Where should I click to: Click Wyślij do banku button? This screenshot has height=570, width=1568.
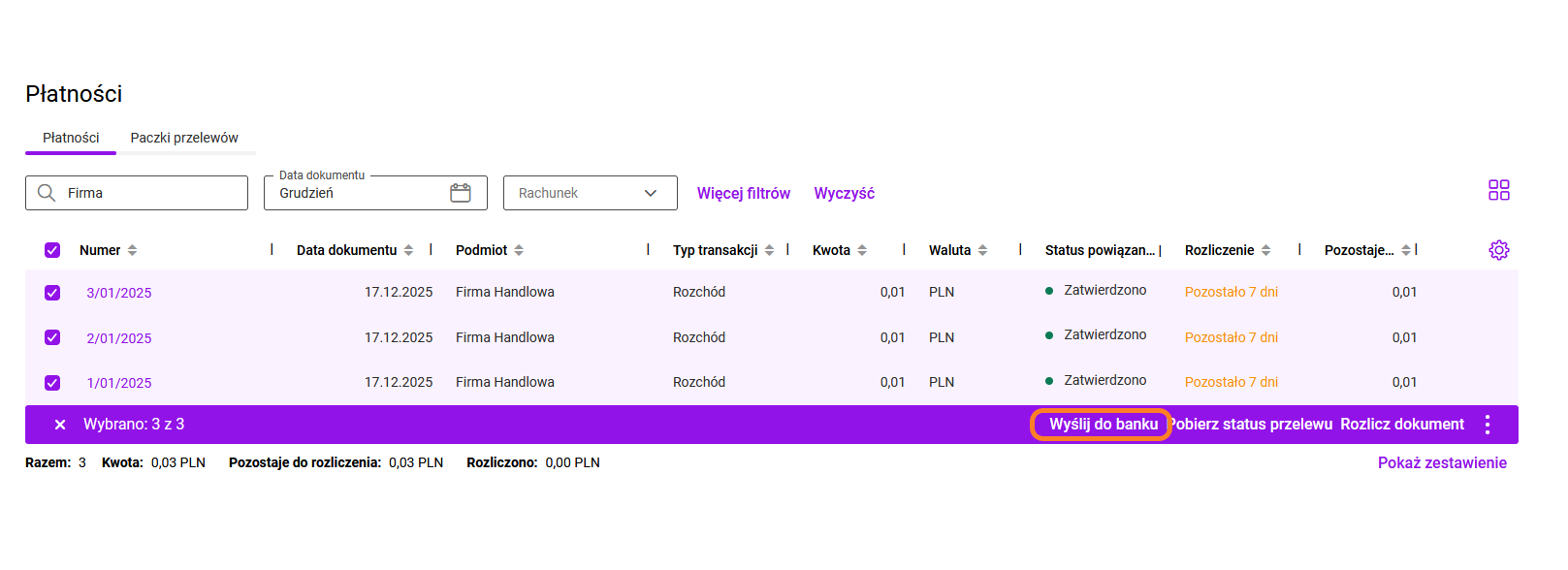click(x=1103, y=425)
